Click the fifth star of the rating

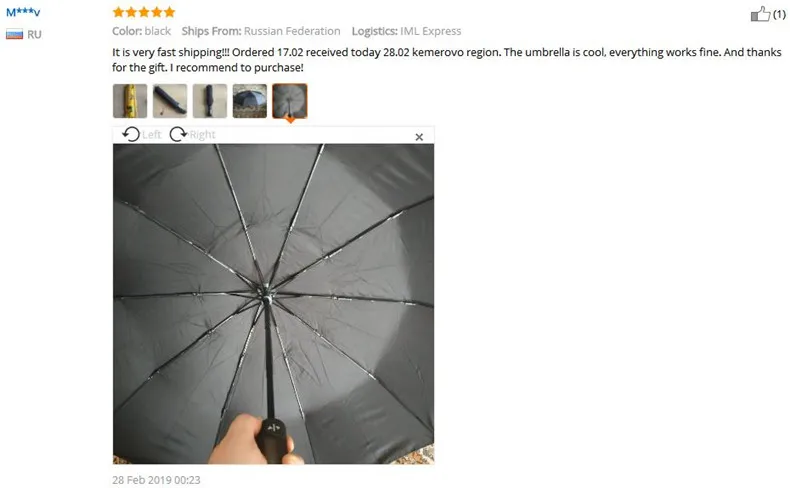coord(169,12)
